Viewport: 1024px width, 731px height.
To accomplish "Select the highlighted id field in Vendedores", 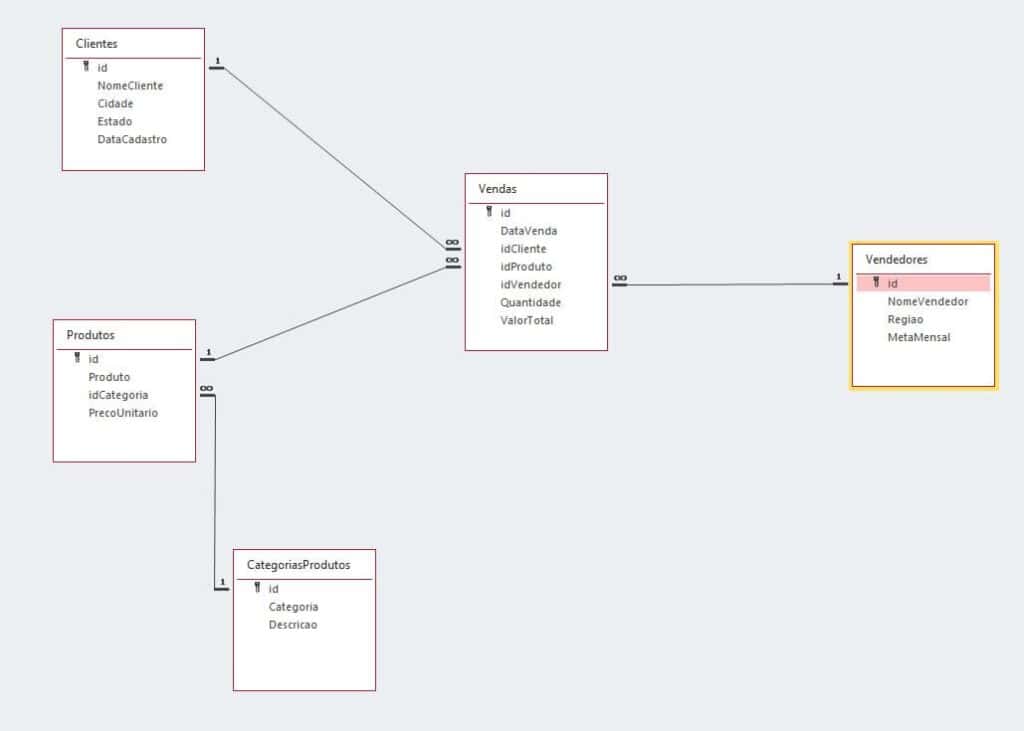I will tap(924, 283).
